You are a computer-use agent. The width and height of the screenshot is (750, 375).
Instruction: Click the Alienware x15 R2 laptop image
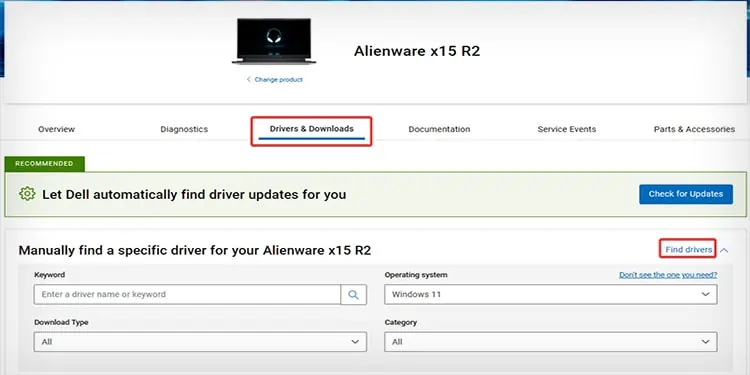274,41
